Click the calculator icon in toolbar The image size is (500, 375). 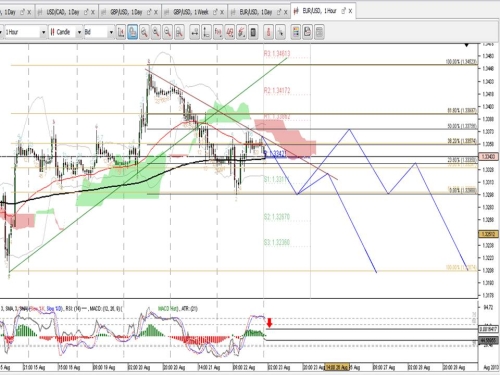click(253, 32)
